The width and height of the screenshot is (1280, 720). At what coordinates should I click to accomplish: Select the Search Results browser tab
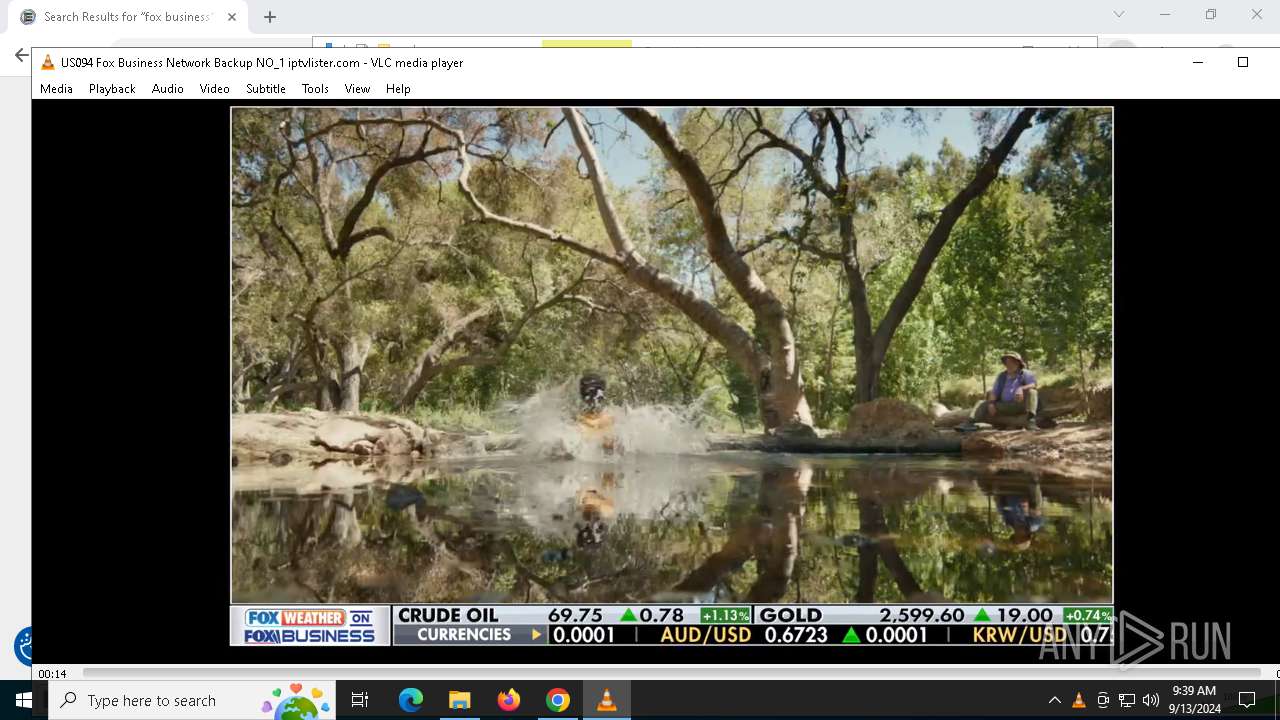click(x=127, y=17)
